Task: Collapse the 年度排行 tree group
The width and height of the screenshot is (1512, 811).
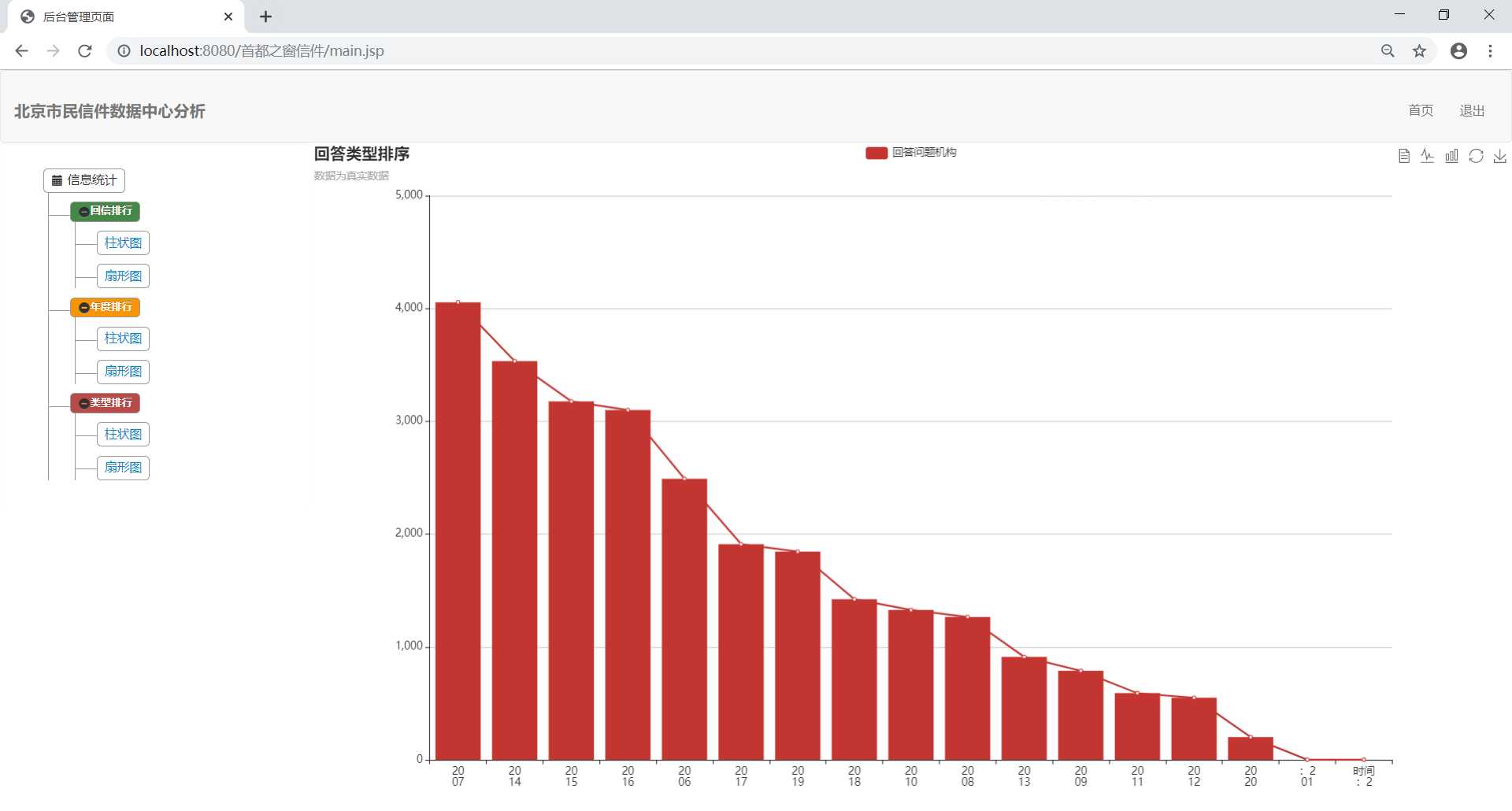Action: [105, 307]
